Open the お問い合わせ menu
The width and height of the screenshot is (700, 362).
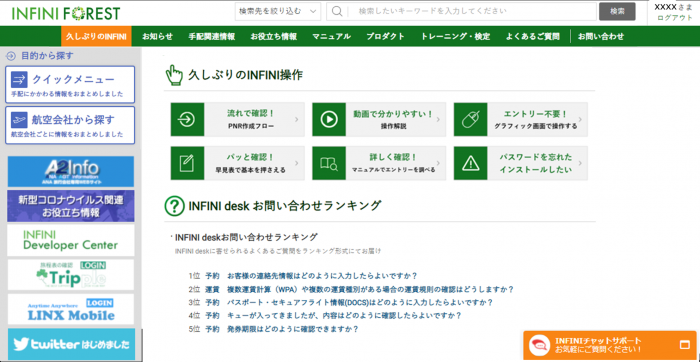tap(601, 37)
